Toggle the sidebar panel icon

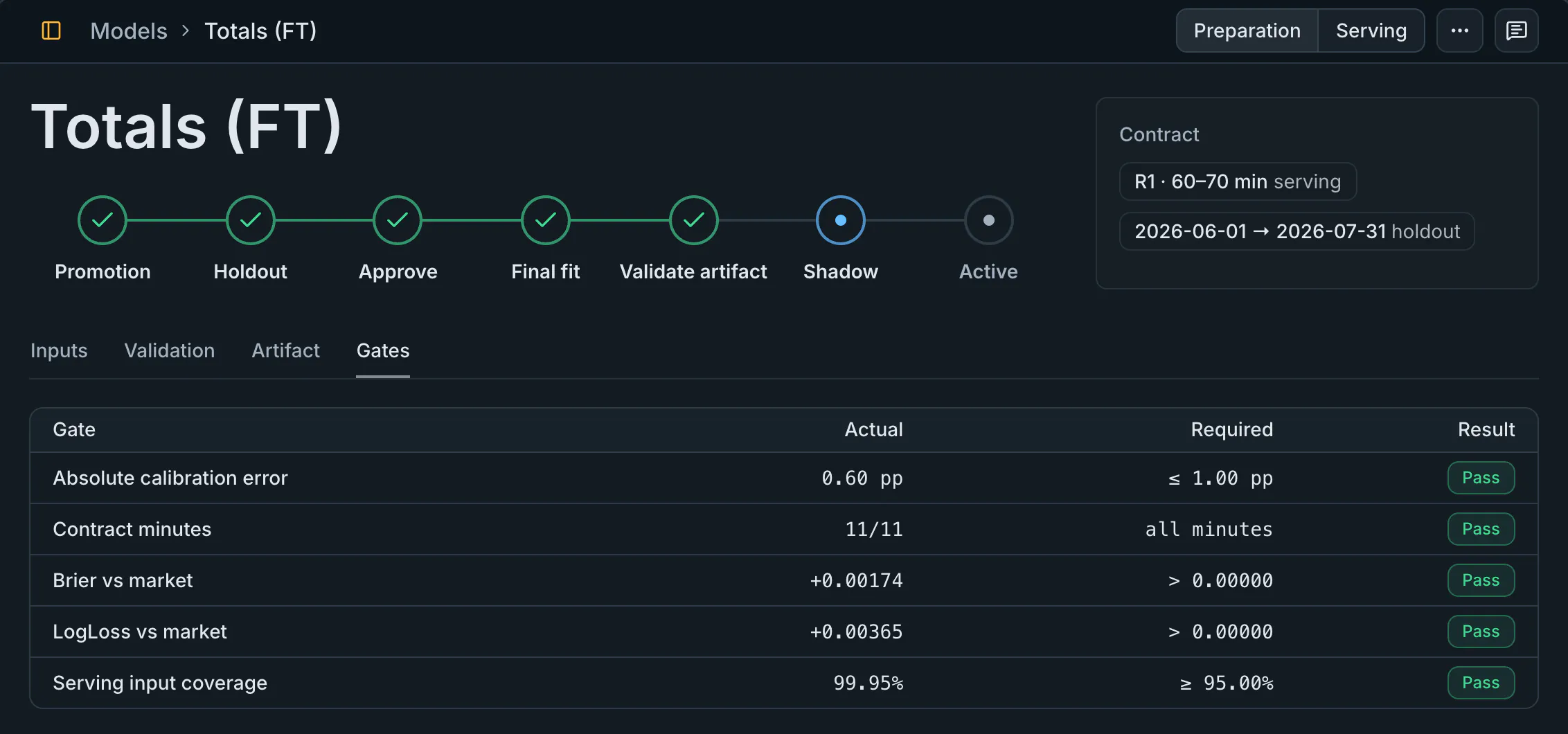click(51, 30)
